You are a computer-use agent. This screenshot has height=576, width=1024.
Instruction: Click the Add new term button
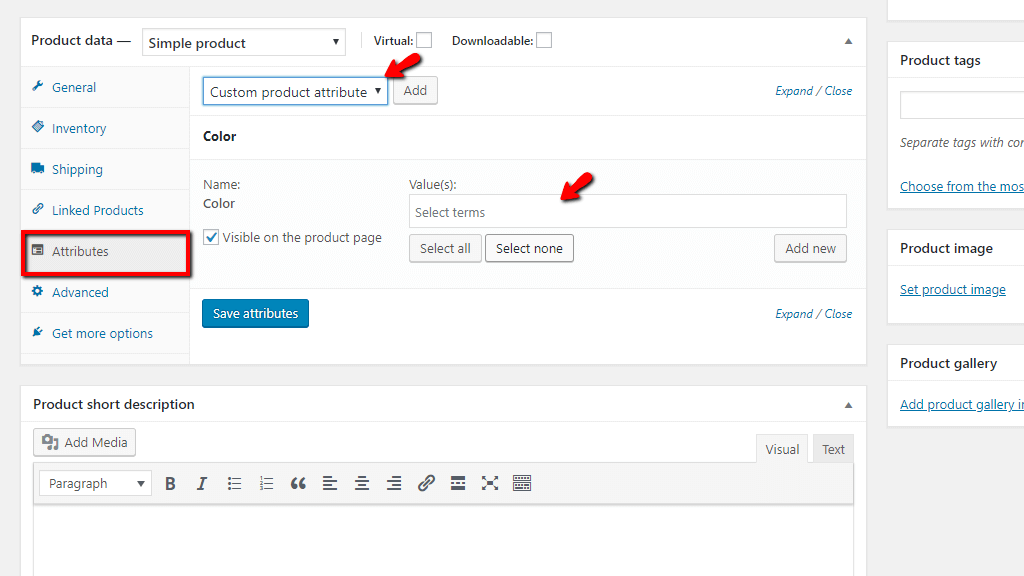(x=810, y=248)
